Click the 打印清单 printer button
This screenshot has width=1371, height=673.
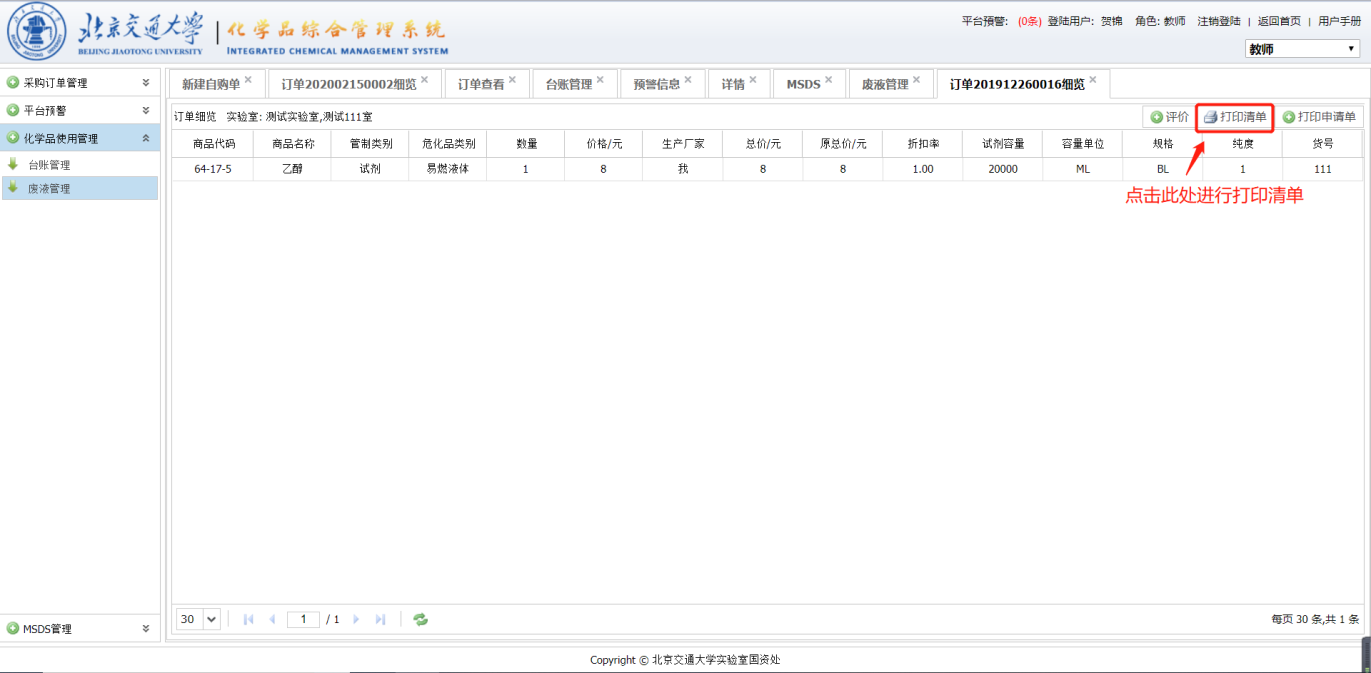tap(1235, 117)
